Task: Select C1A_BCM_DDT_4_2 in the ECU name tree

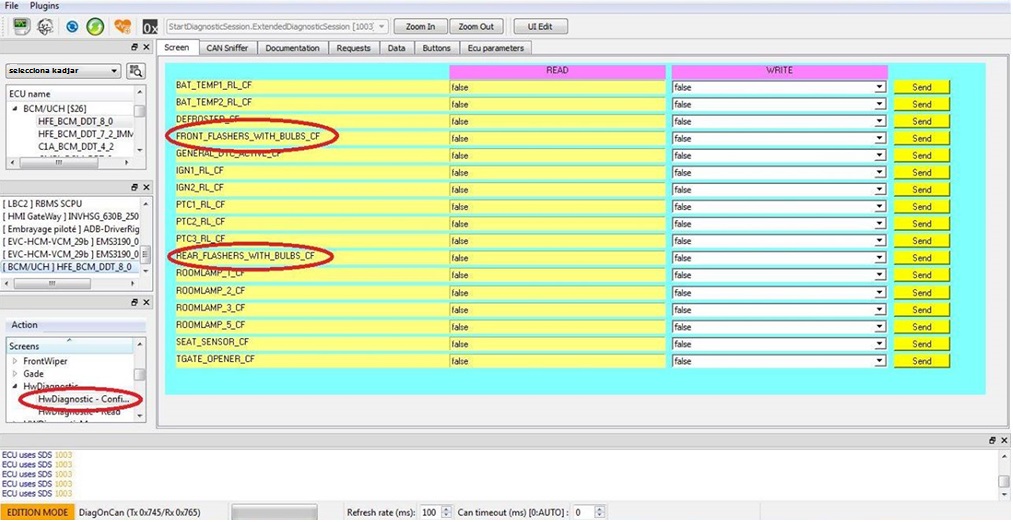Action: tap(76, 146)
